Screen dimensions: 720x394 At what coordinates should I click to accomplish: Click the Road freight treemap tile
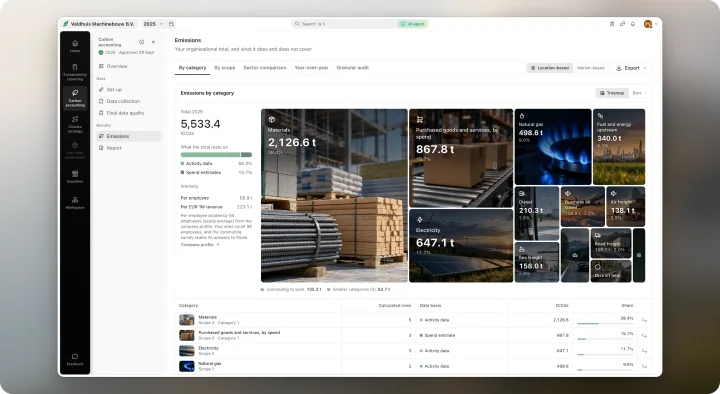click(611, 242)
